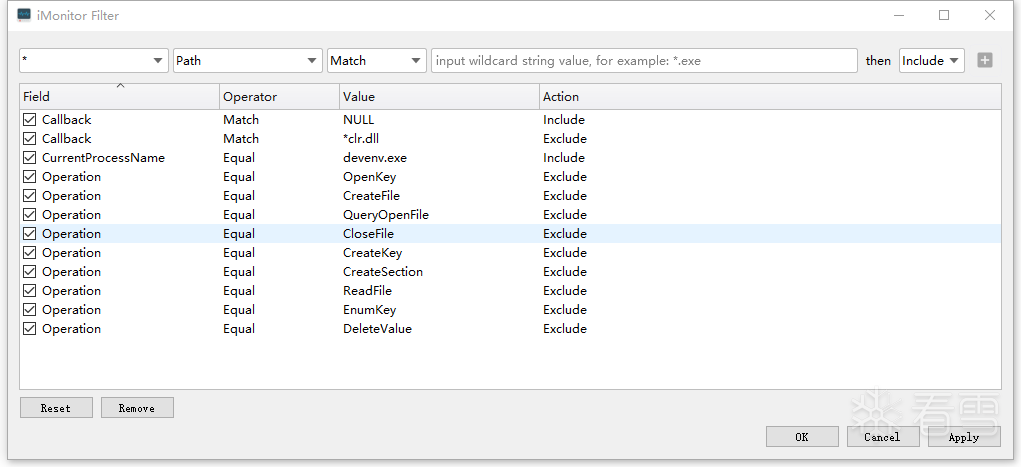This screenshot has width=1021, height=467.
Task: Click the iMonitor Filter title bar icon
Action: pyautogui.click(x=24, y=16)
